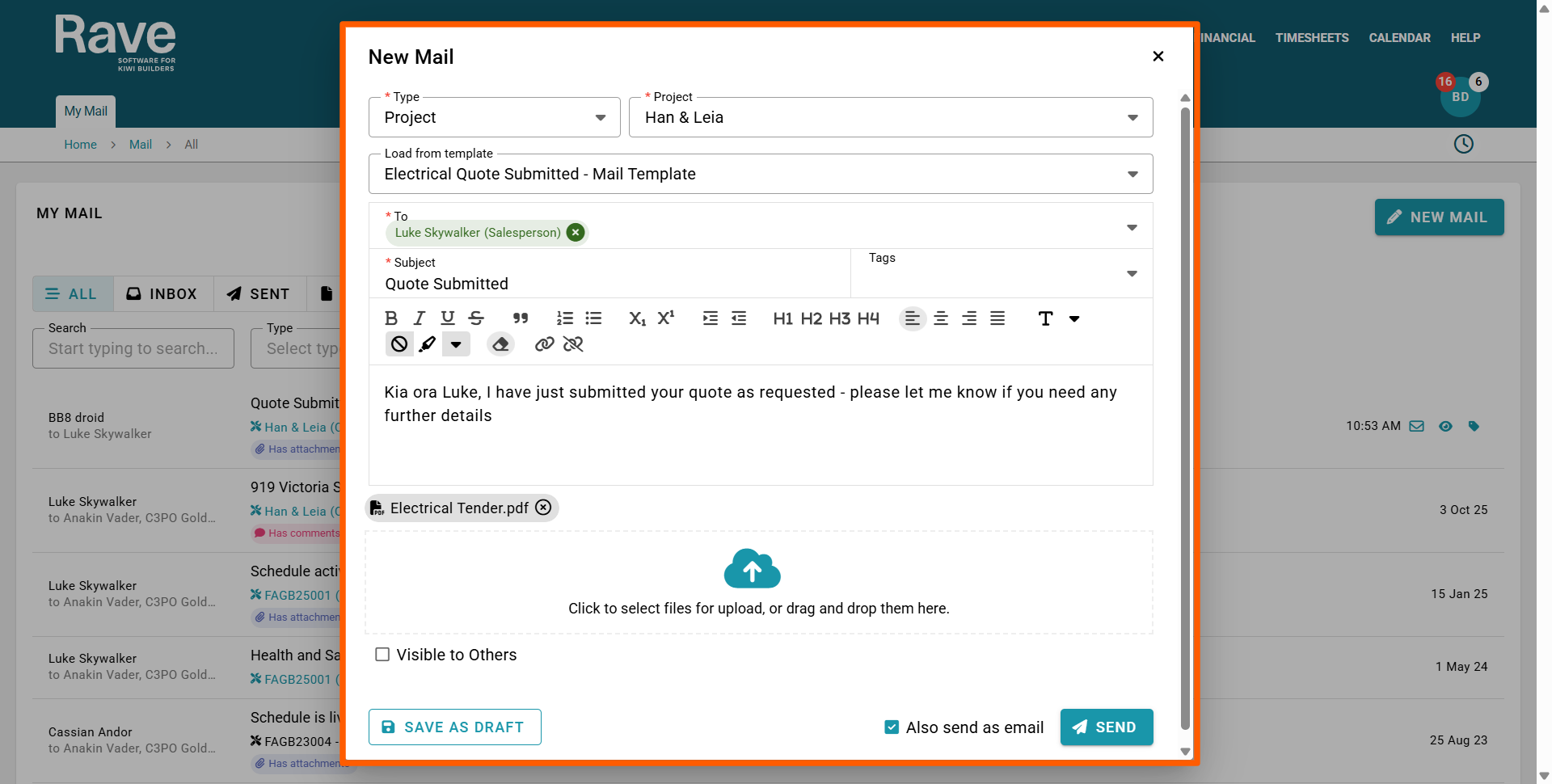This screenshot has height=784, width=1552.
Task: Select the ALL mail filter tab
Action: (73, 294)
